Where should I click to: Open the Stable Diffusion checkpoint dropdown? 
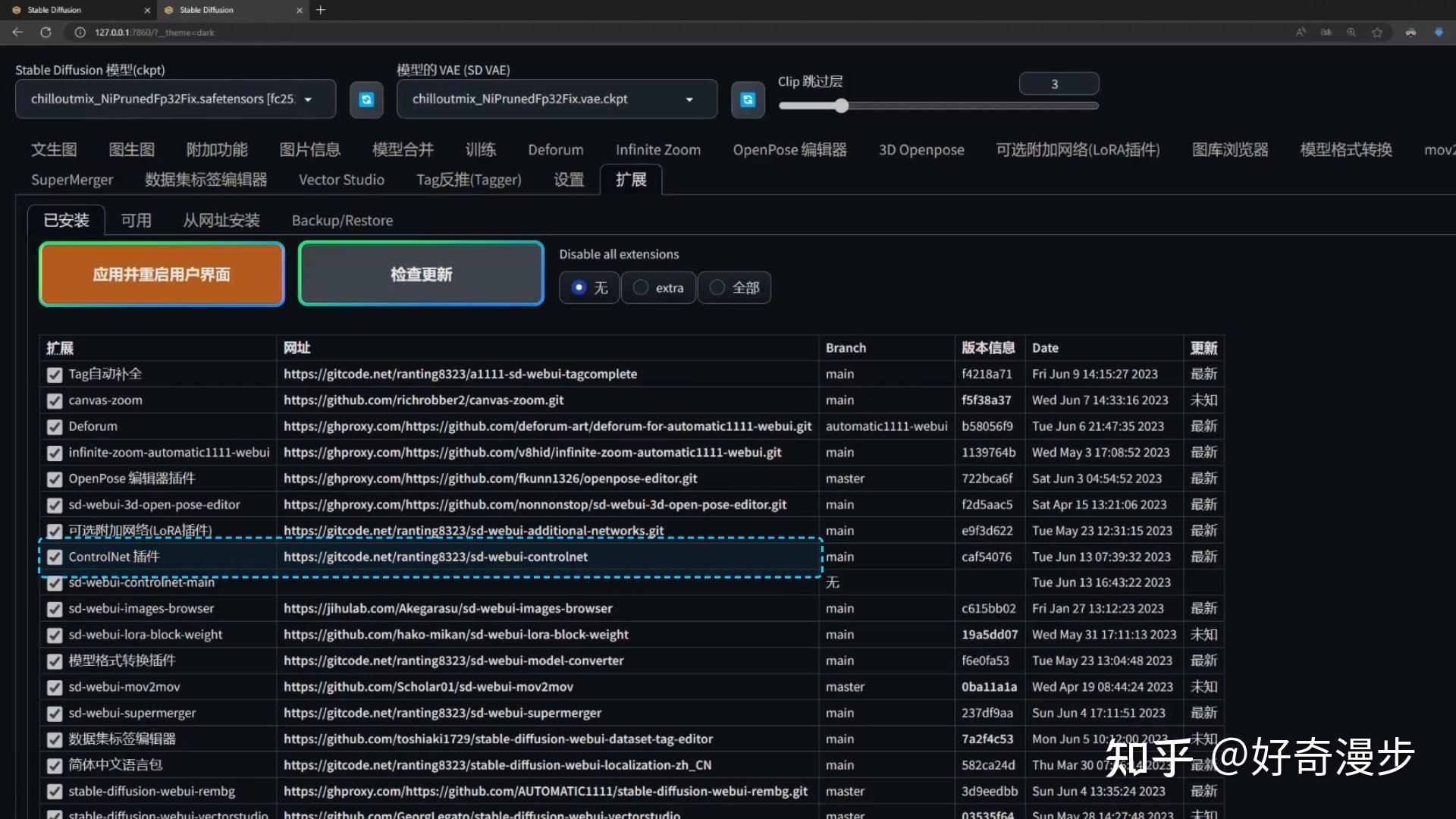pos(308,99)
